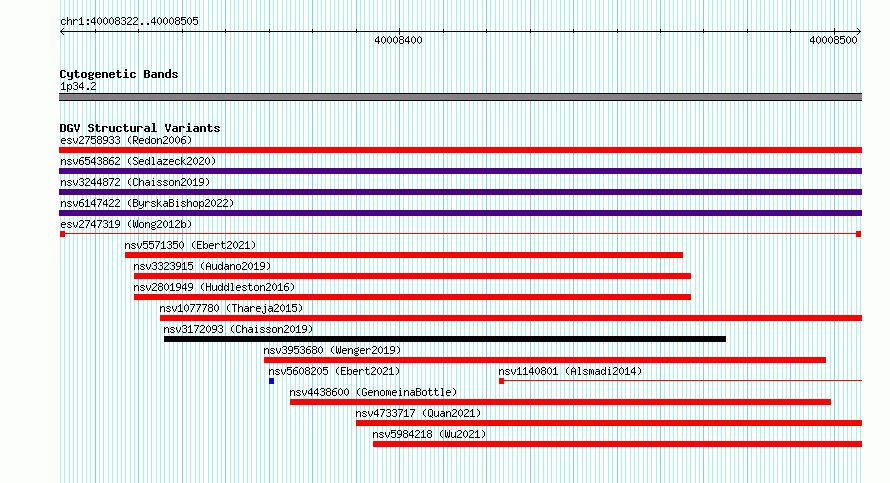
Task: Select the 1p34.2 band label
Action: pos(78,86)
